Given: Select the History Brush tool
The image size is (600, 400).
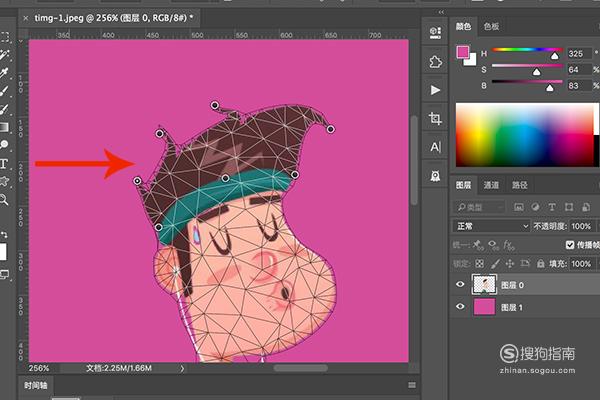Looking at the screenshot, I should (x=5, y=109).
